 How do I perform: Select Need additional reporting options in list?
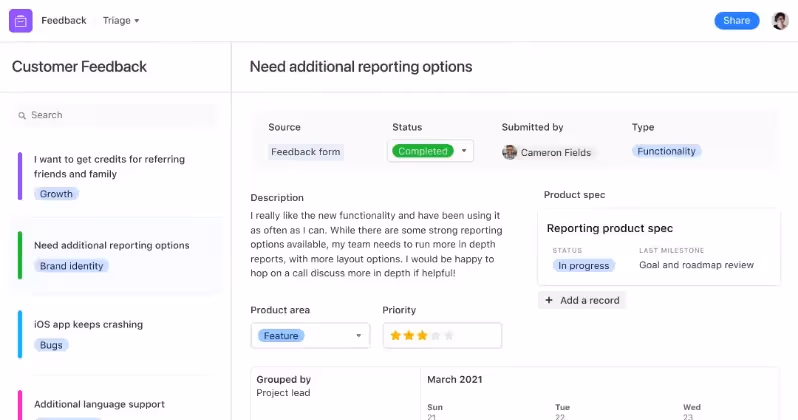click(115, 256)
